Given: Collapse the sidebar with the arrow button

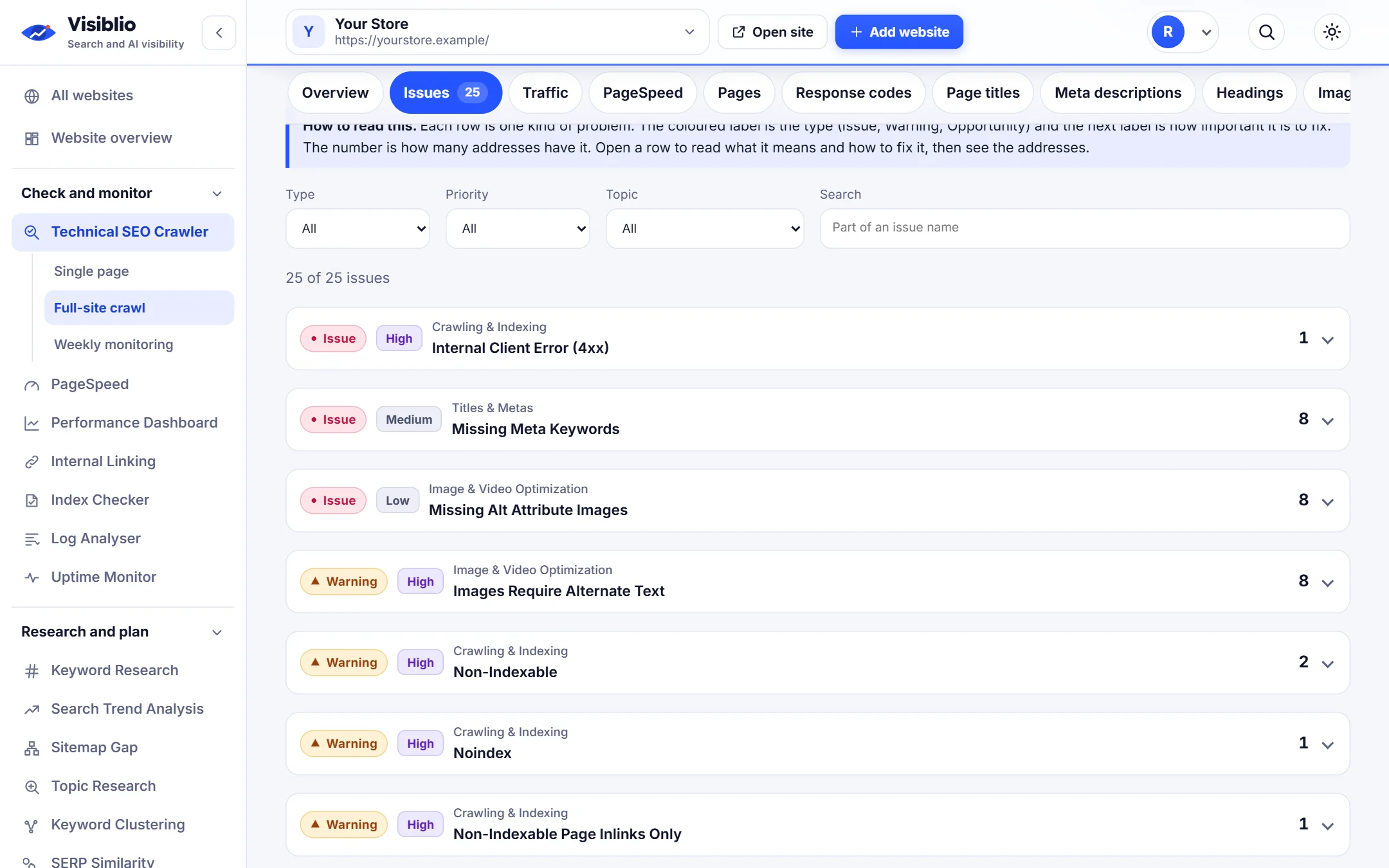Looking at the screenshot, I should click(x=219, y=32).
